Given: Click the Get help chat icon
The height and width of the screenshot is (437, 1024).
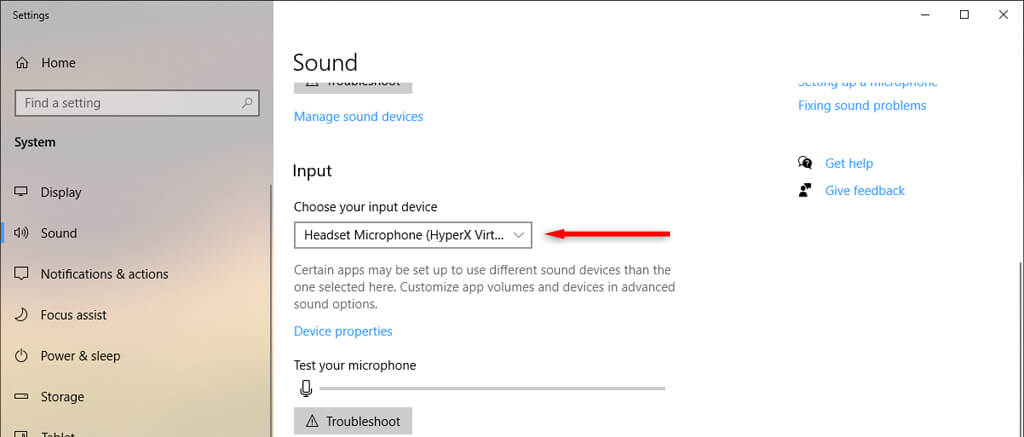Looking at the screenshot, I should coord(805,163).
